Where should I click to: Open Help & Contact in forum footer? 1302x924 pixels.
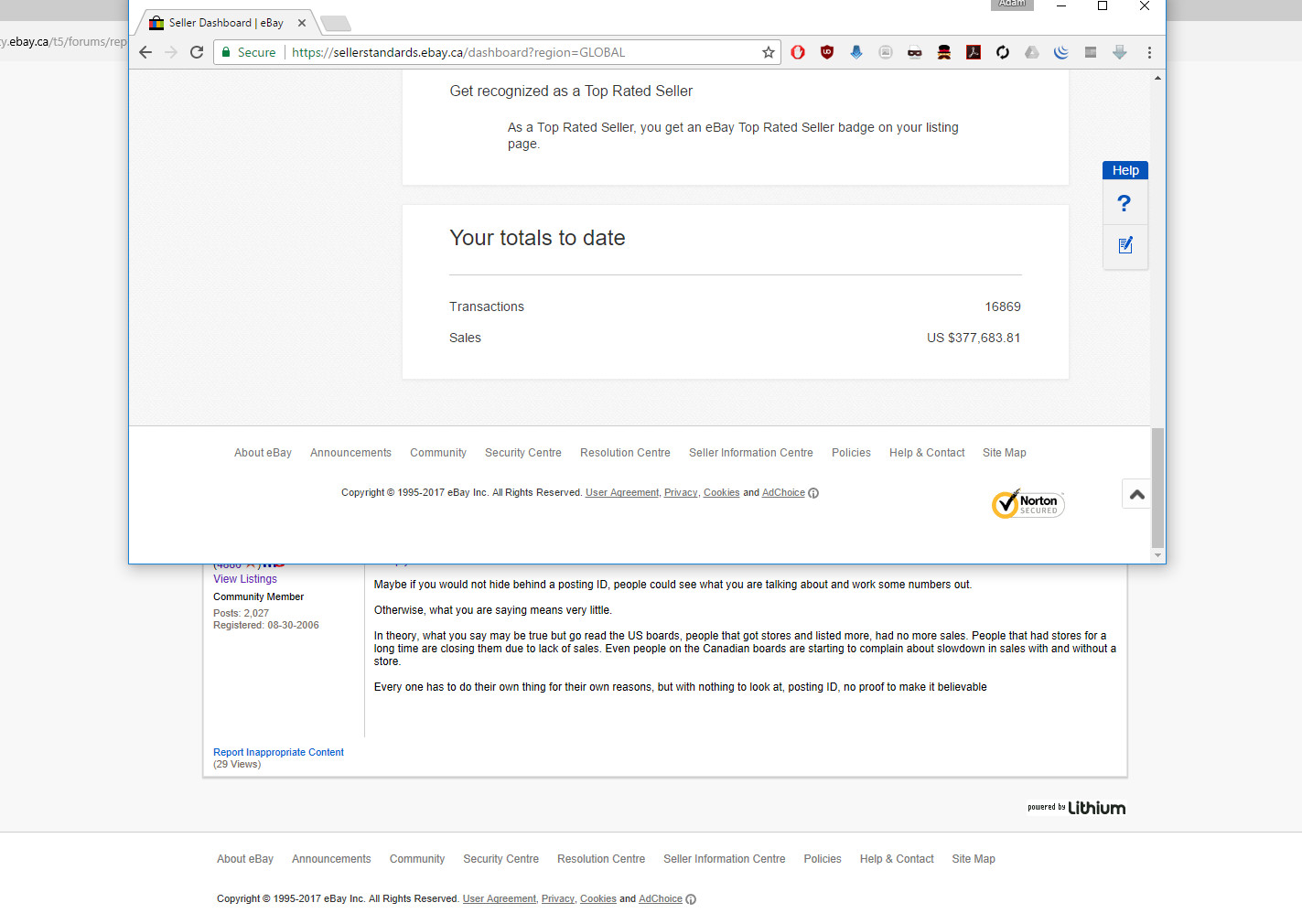(x=897, y=859)
